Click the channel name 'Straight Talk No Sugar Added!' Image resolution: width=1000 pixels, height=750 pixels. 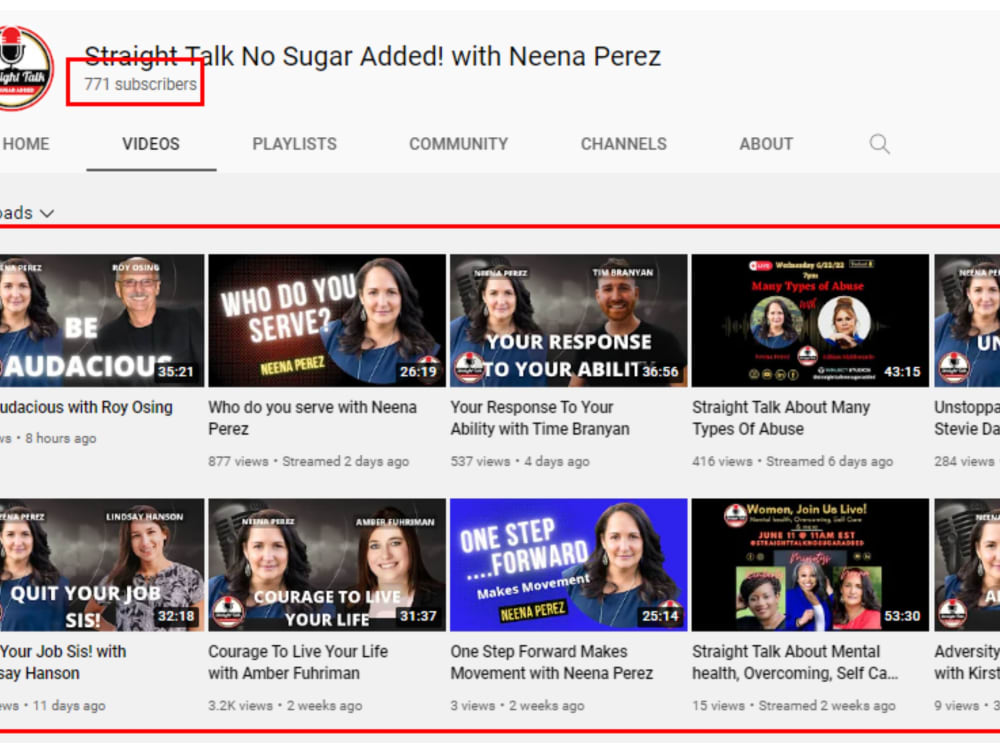pos(372,56)
